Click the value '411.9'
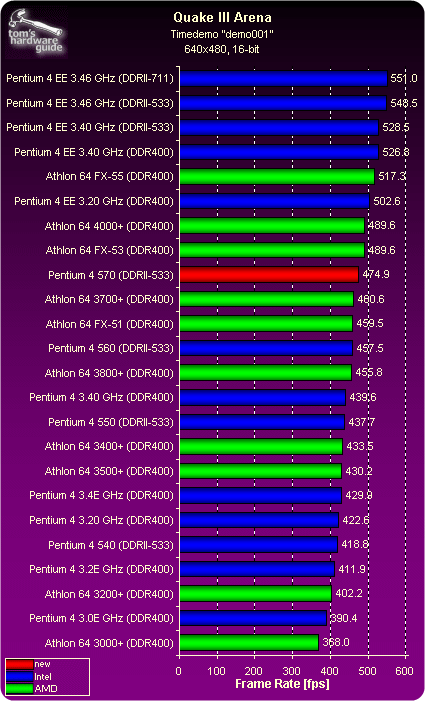The height and width of the screenshot is (701, 425). (x=352, y=570)
